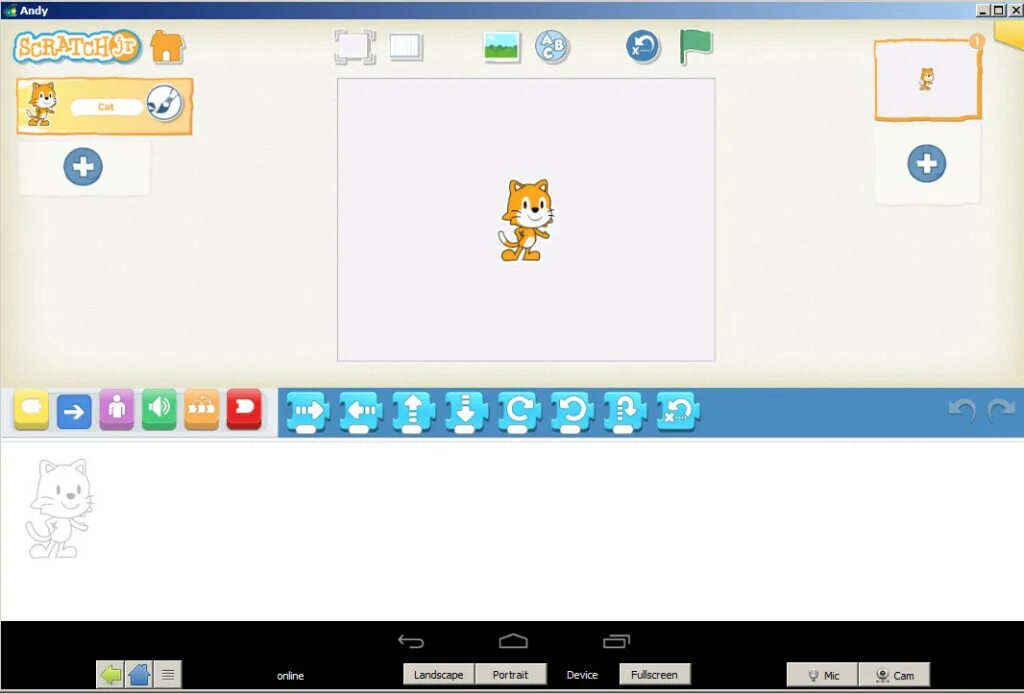This screenshot has width=1024, height=694.
Task: Start the project with green flag
Action: tap(696, 46)
